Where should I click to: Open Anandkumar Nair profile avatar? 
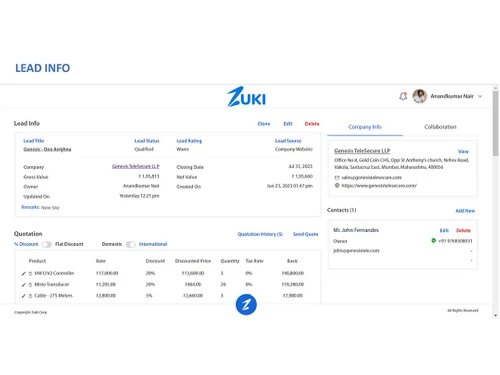420,96
